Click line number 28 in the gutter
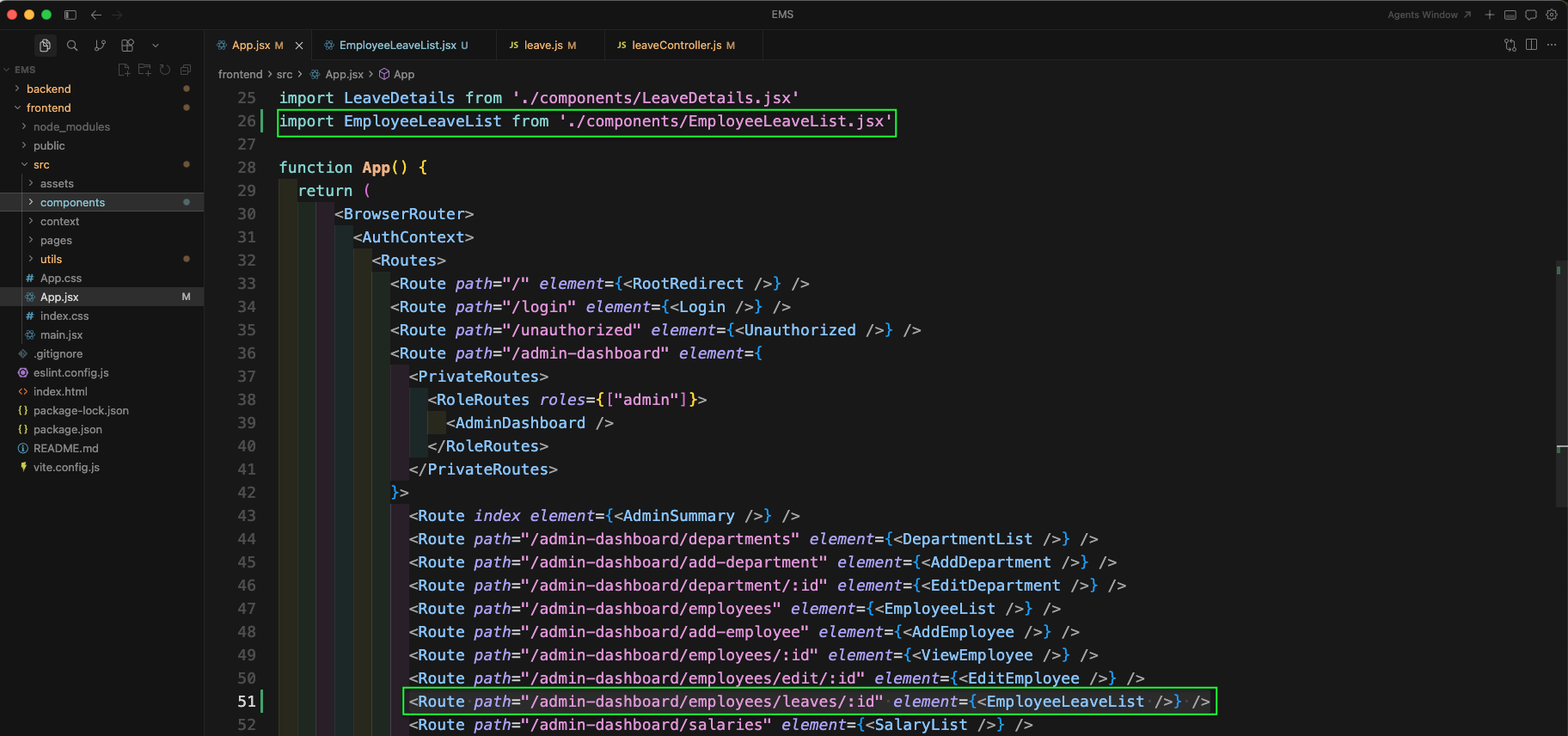The height and width of the screenshot is (736, 1568). [x=247, y=168]
